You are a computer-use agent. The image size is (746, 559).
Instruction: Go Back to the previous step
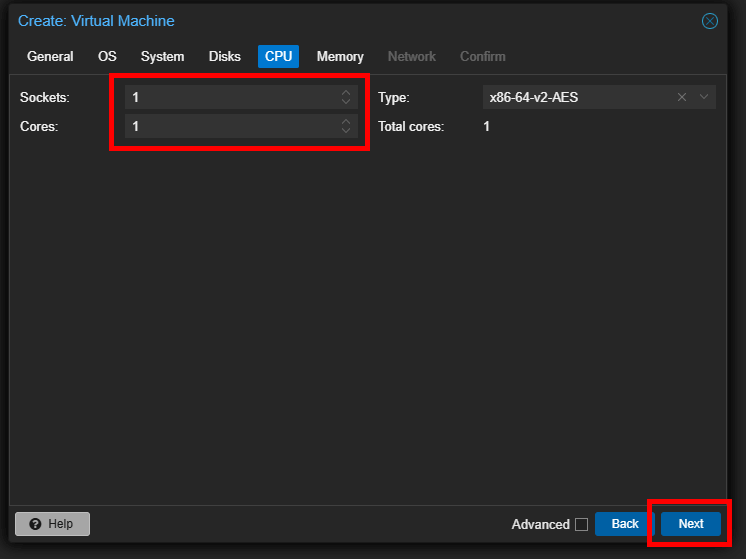625,524
